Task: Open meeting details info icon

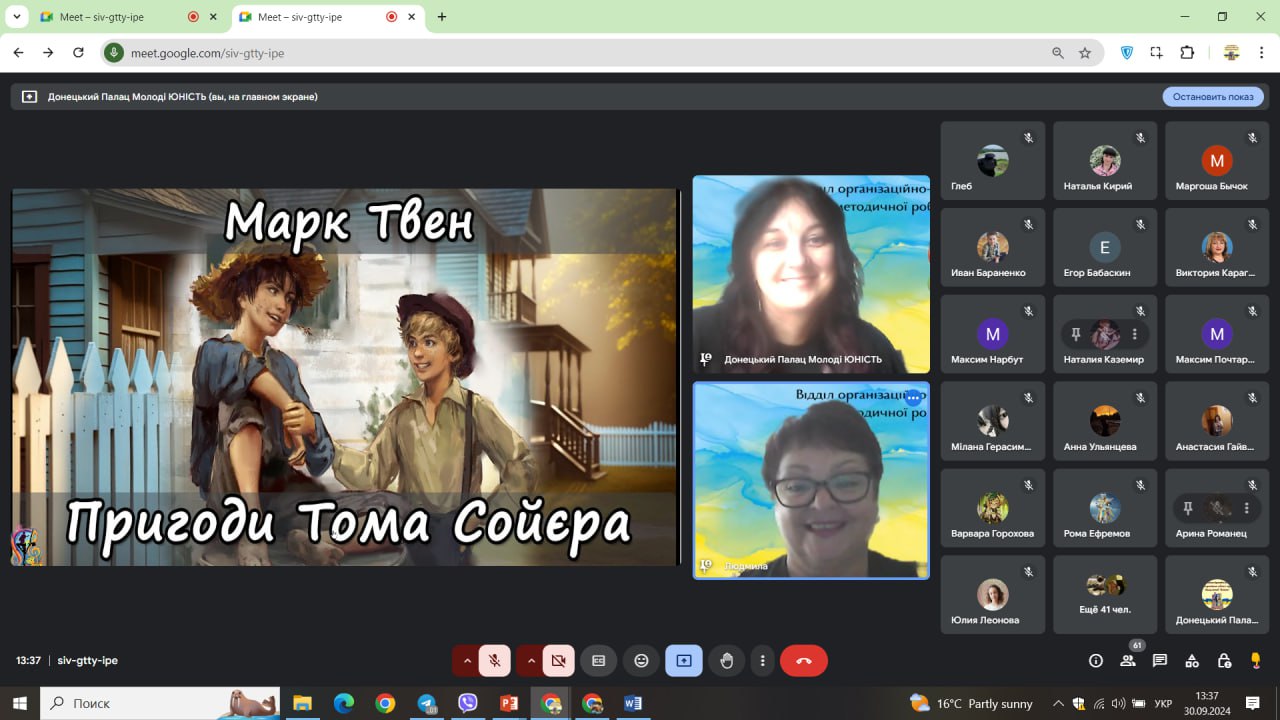Action: (1096, 660)
